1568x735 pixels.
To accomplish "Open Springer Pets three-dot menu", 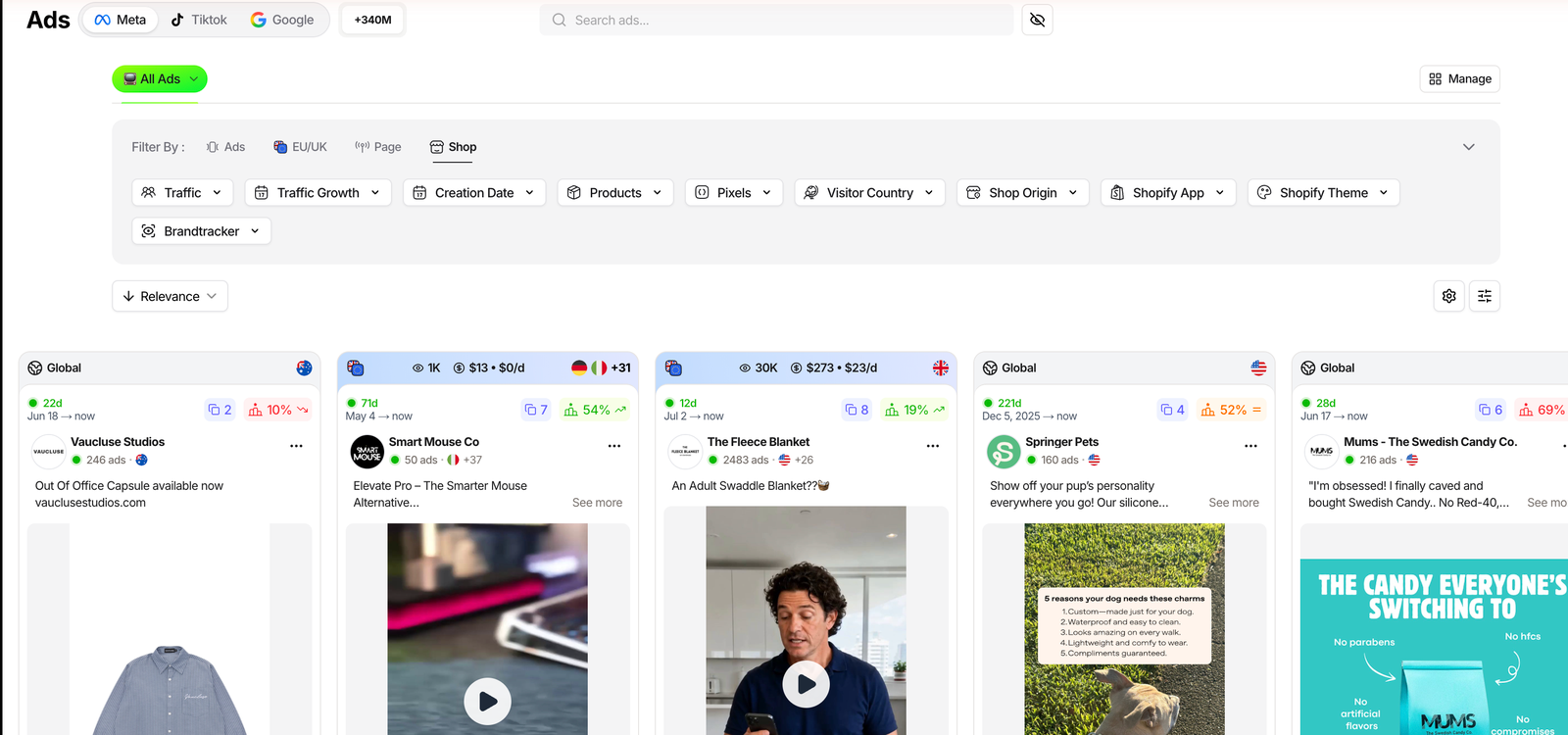I will 1250,446.
